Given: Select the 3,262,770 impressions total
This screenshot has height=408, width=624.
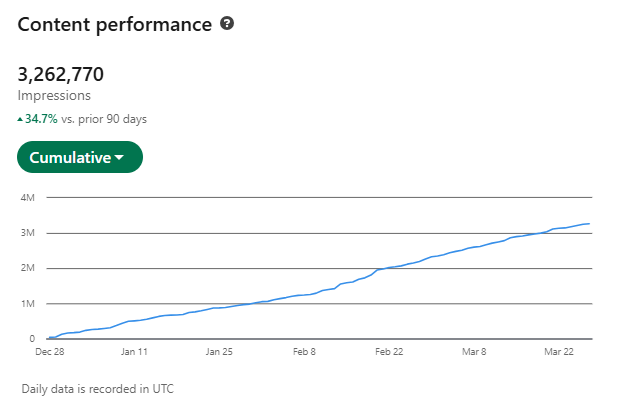Looking at the screenshot, I should tap(60, 74).
